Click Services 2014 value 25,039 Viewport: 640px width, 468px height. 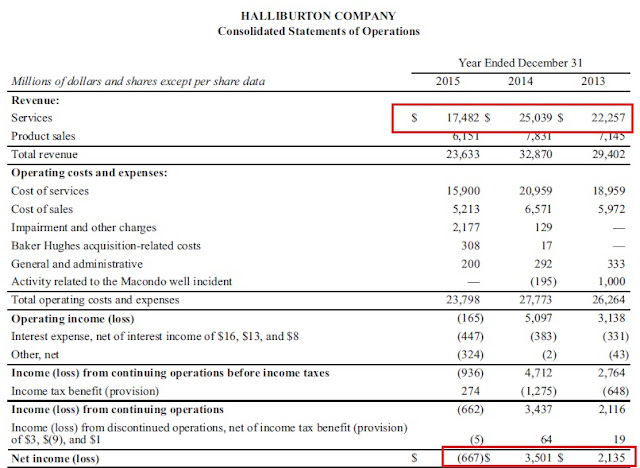coord(536,118)
